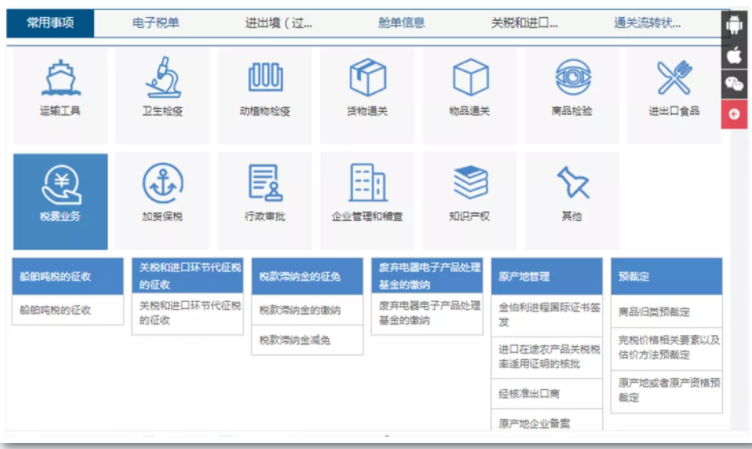Open the 知识产权 stacked layers icon
This screenshot has width=752, height=449.
470,184
